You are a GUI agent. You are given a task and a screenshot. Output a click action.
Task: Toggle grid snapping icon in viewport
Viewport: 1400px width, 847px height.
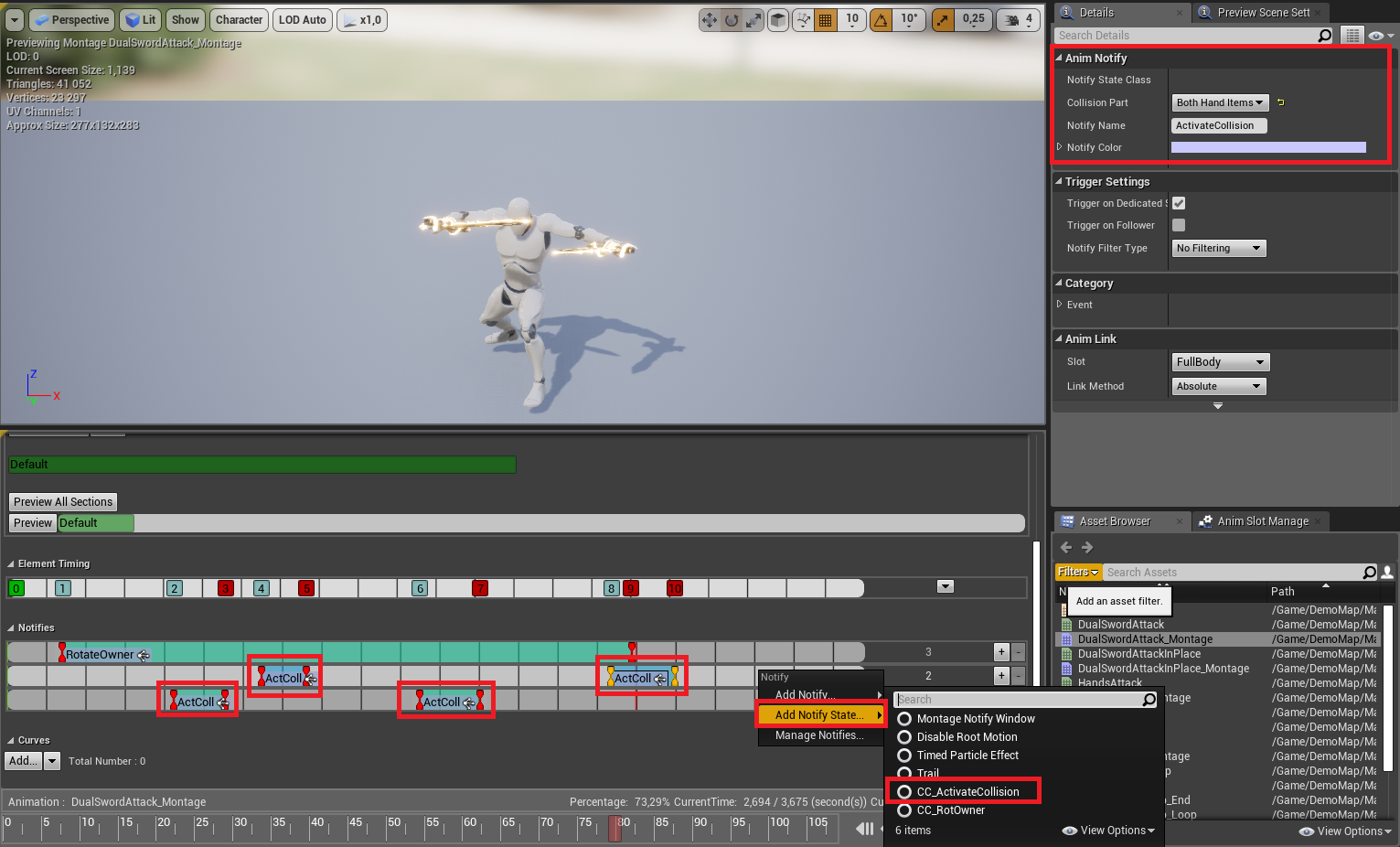pyautogui.click(x=825, y=20)
